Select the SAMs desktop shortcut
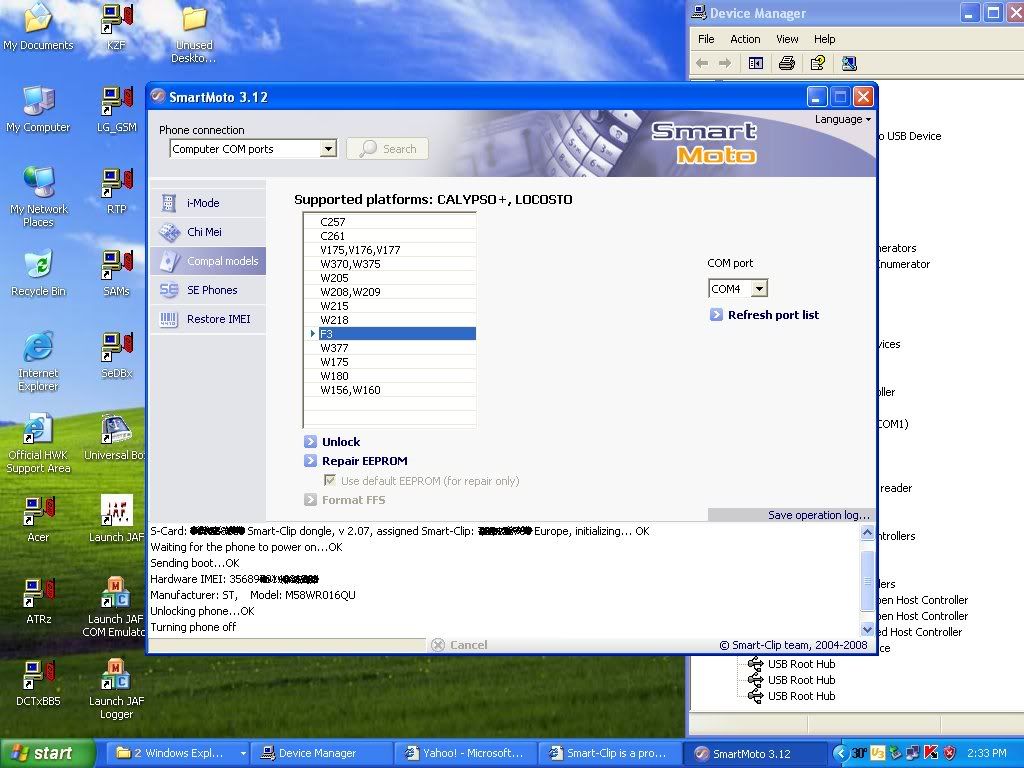Image resolution: width=1024 pixels, height=768 pixels. [117, 273]
